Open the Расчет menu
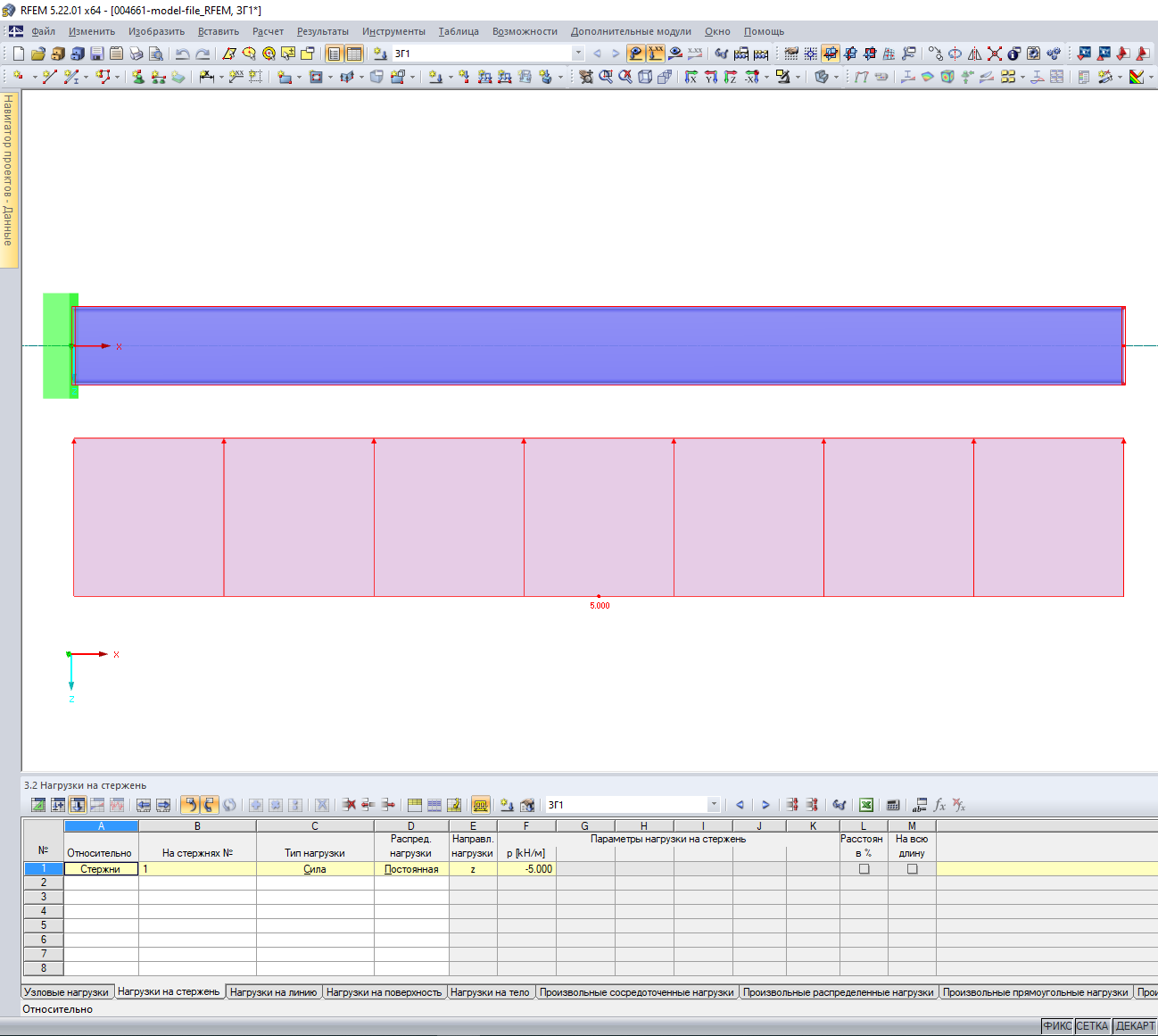 (268, 31)
